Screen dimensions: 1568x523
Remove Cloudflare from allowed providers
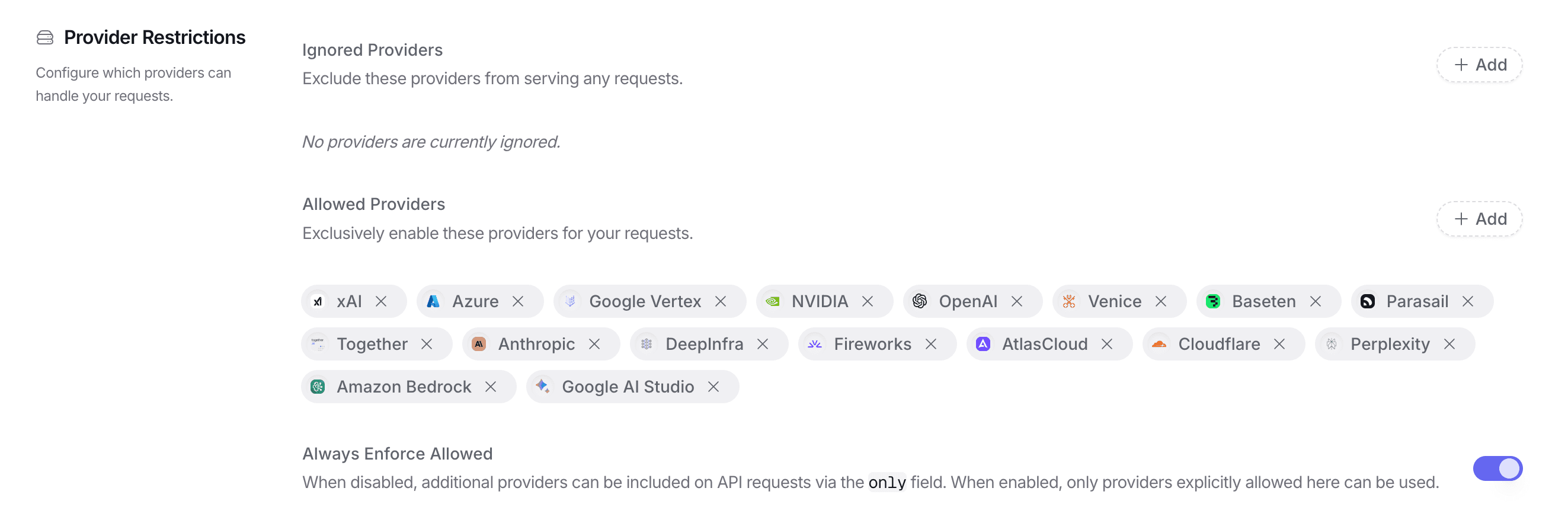(1279, 344)
